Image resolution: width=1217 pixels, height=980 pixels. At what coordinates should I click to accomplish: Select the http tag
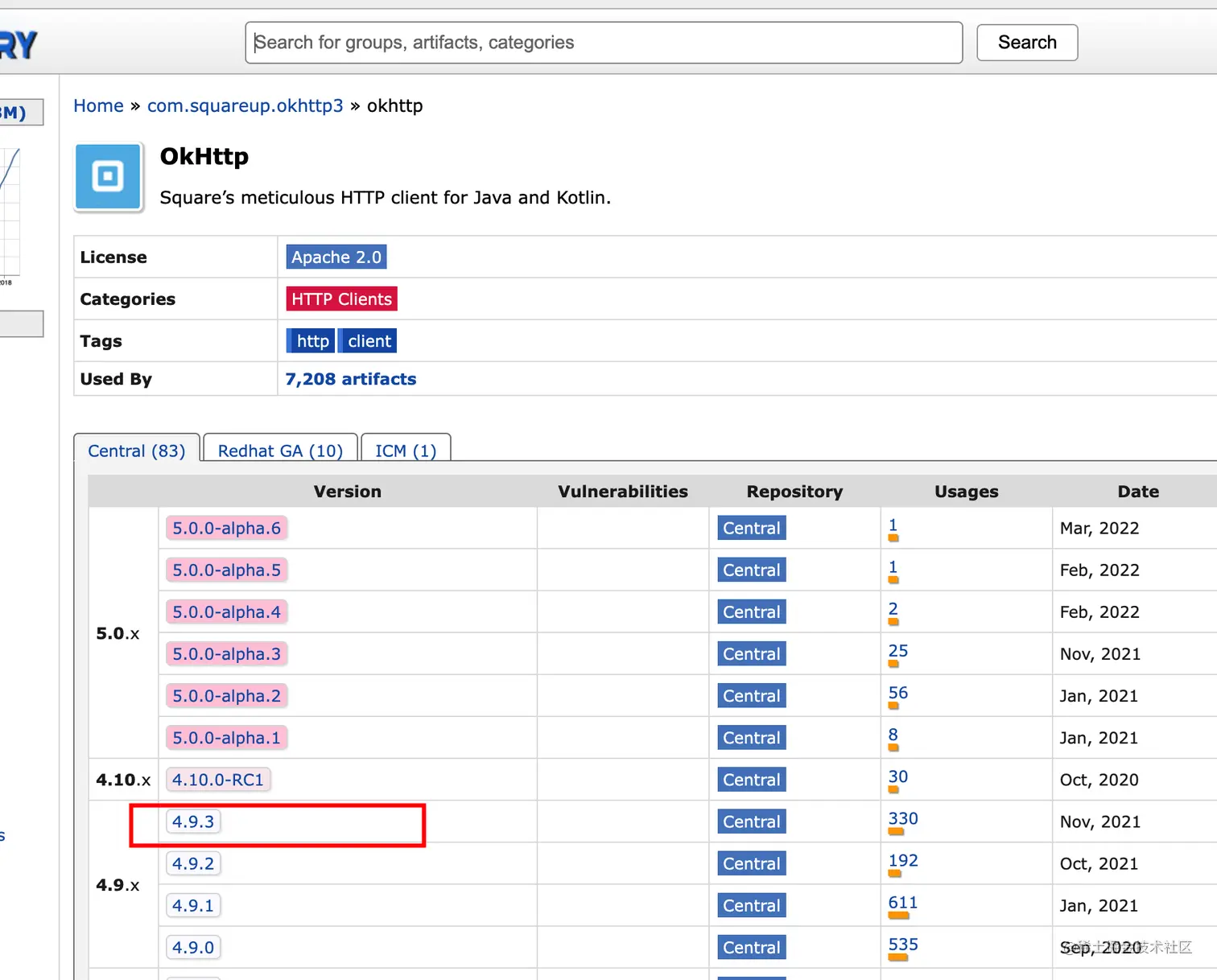click(311, 341)
